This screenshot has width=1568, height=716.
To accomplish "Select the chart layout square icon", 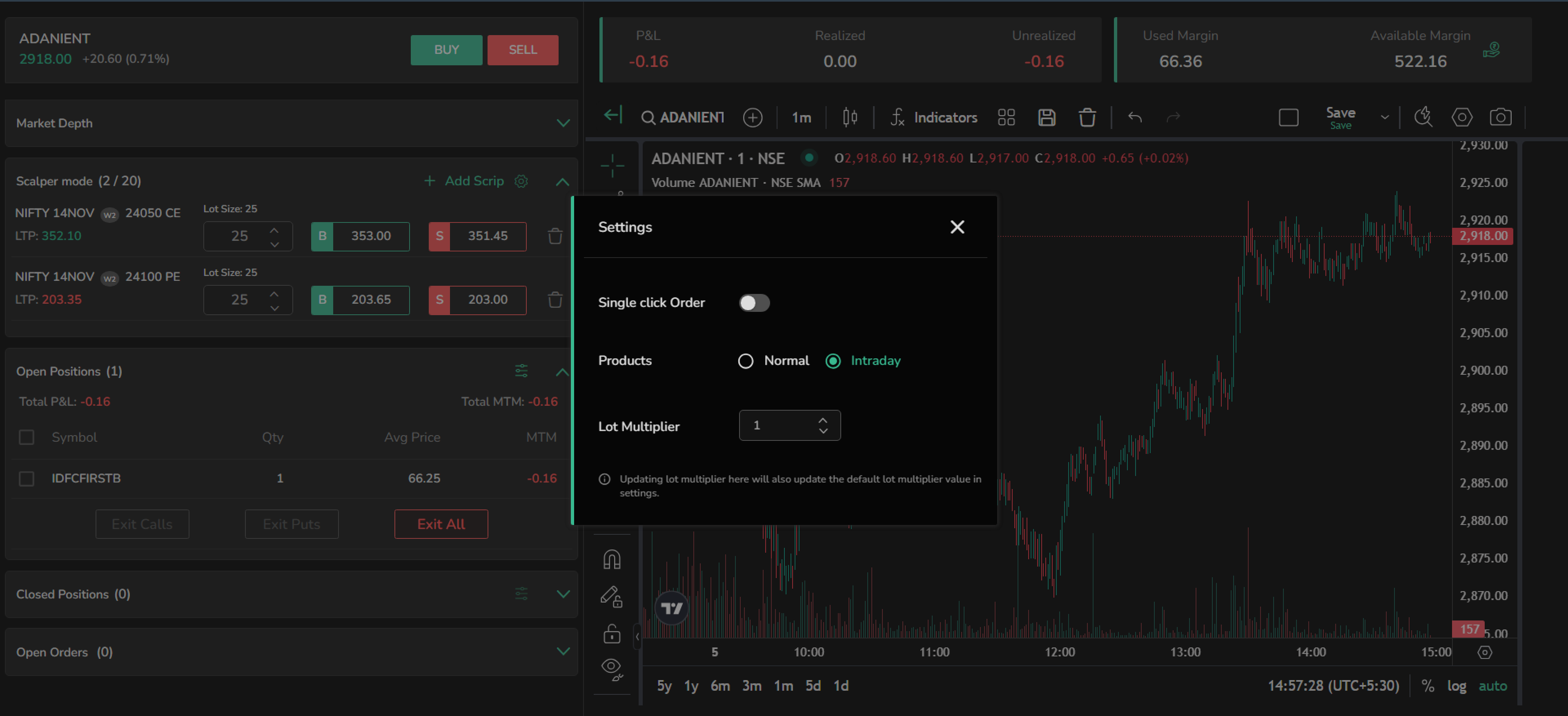I will 1288,118.
